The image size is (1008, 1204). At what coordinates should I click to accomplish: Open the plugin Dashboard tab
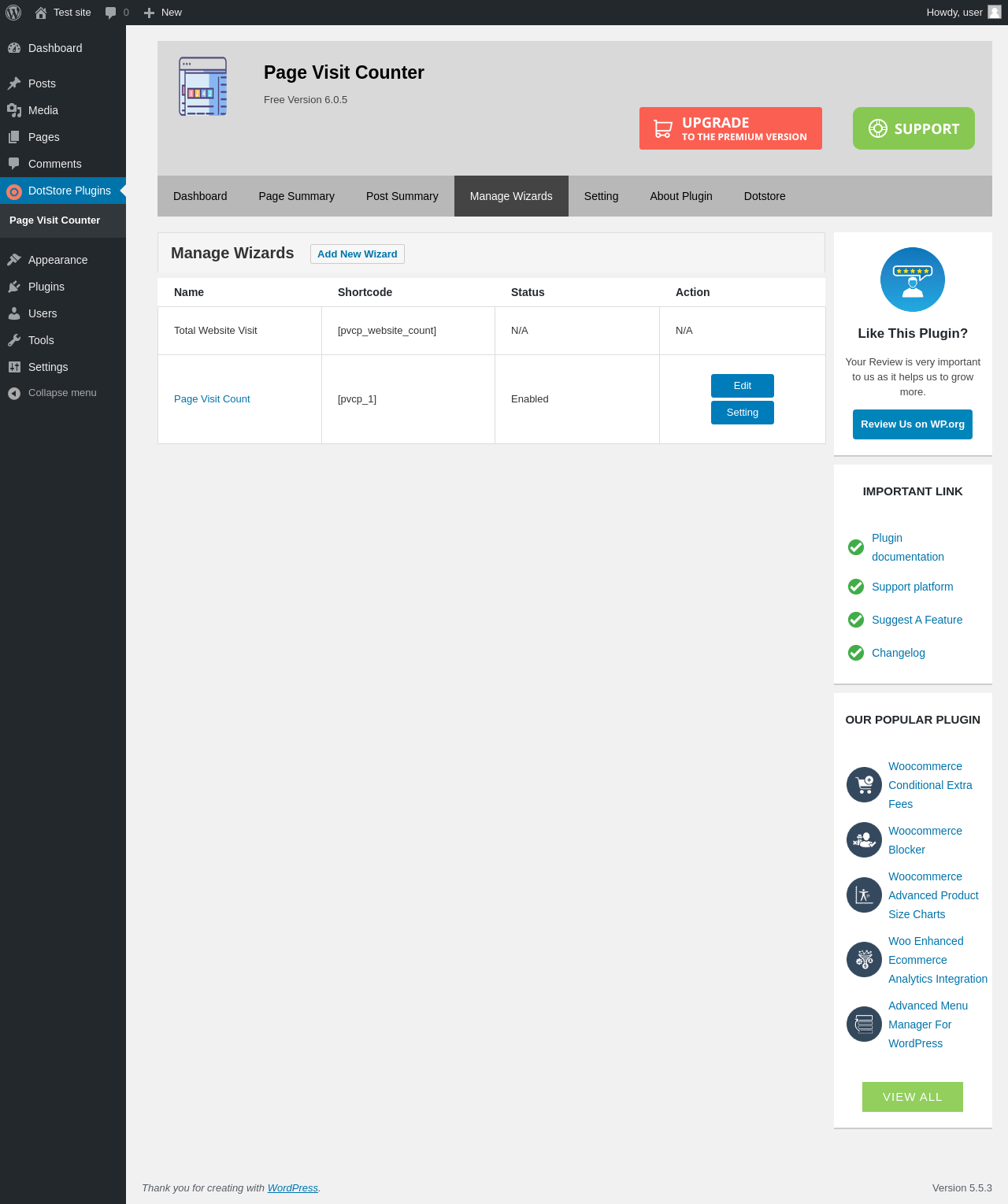coord(200,196)
